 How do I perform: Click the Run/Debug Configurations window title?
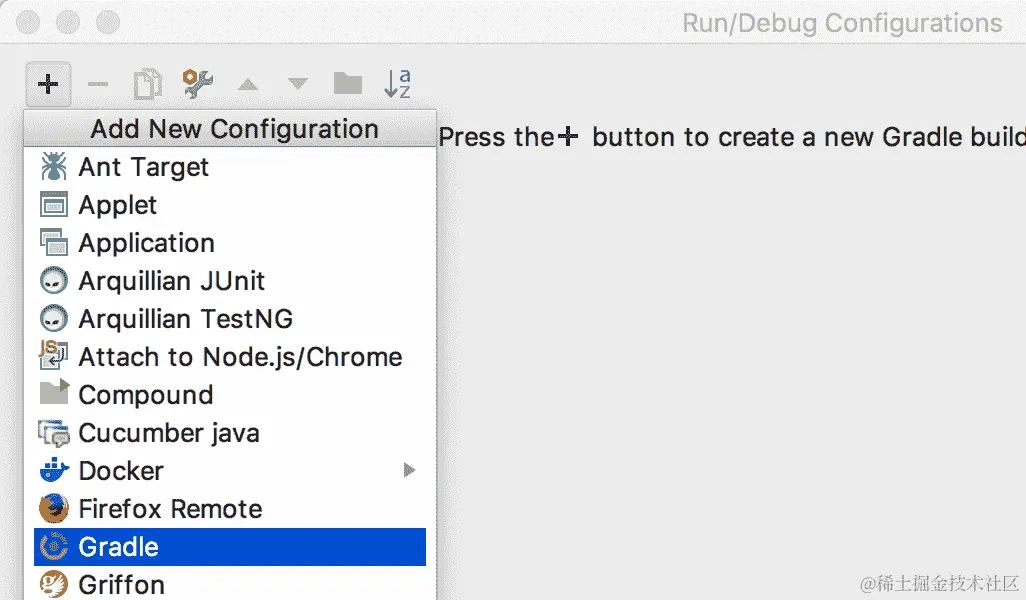coord(842,23)
